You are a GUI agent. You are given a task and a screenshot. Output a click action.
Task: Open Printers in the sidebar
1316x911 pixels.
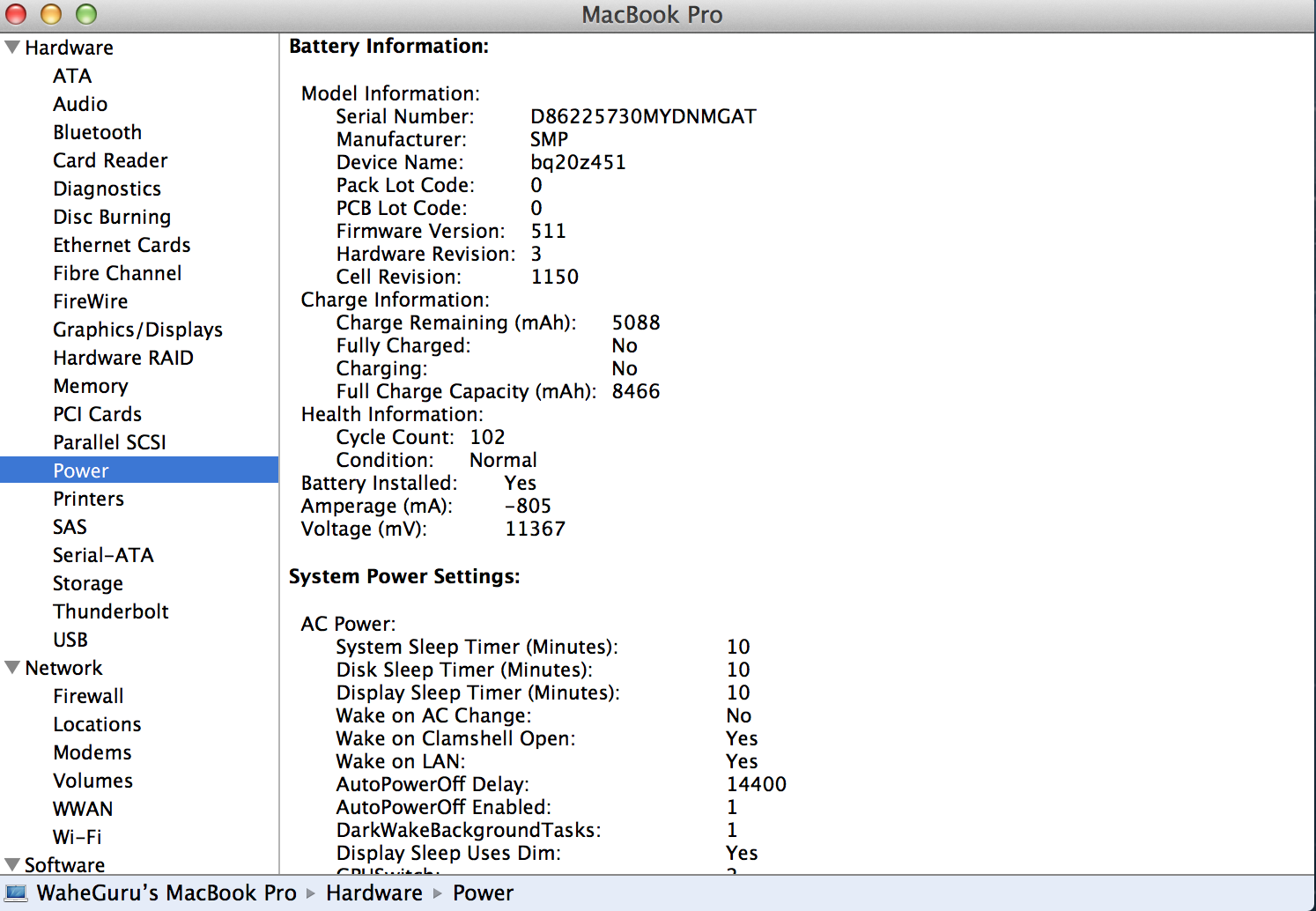(x=88, y=499)
